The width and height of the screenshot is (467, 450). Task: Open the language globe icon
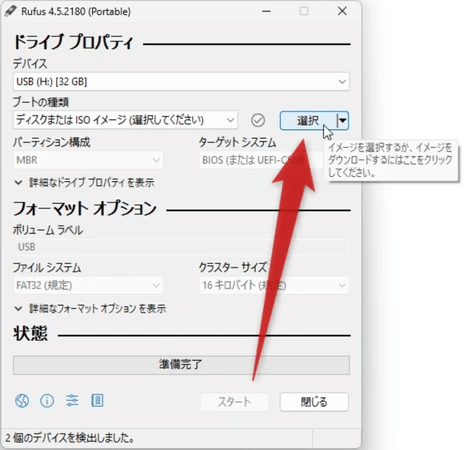click(x=22, y=400)
